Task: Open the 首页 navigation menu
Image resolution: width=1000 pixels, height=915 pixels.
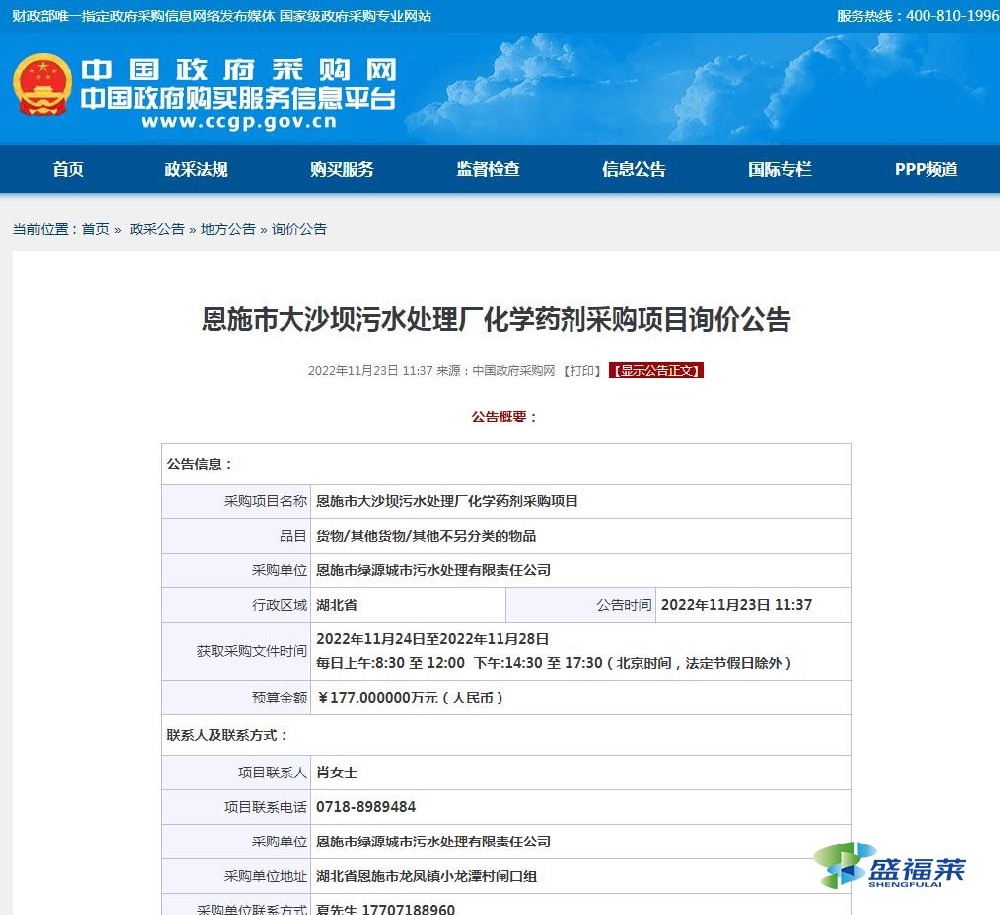Action: 66,169
